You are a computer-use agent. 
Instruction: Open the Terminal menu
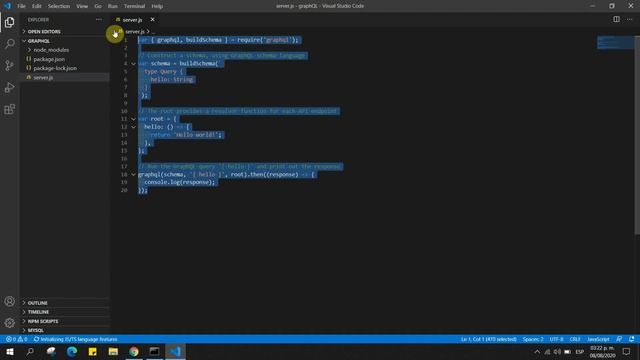[134, 6]
